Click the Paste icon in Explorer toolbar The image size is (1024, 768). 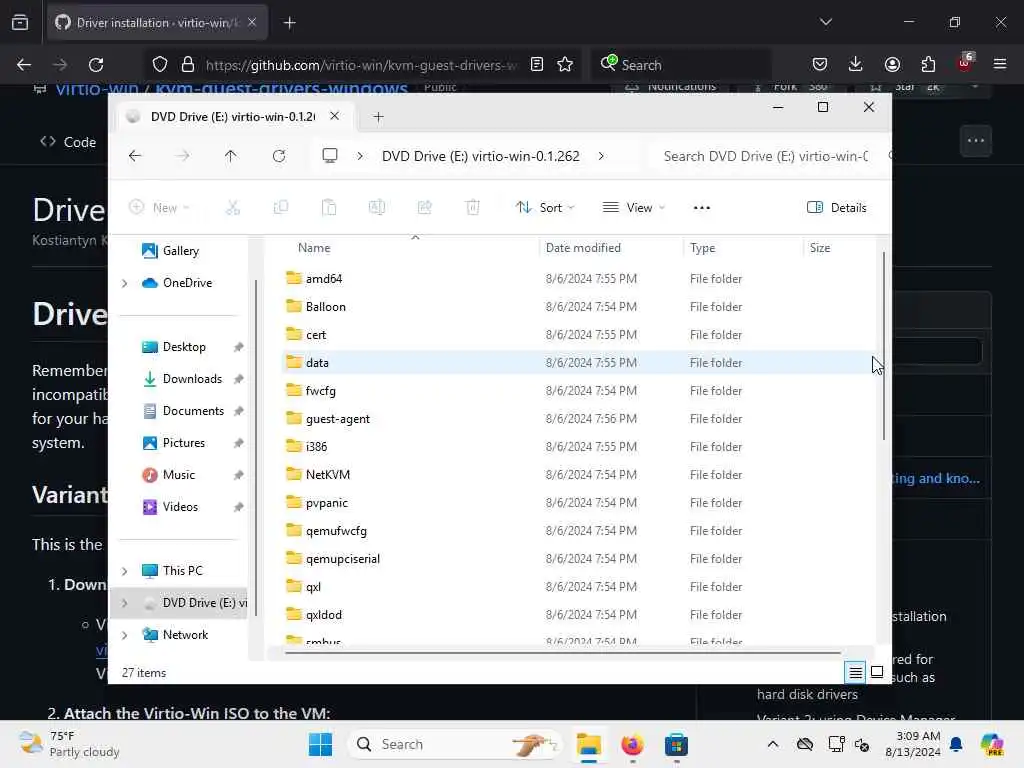[x=329, y=208]
